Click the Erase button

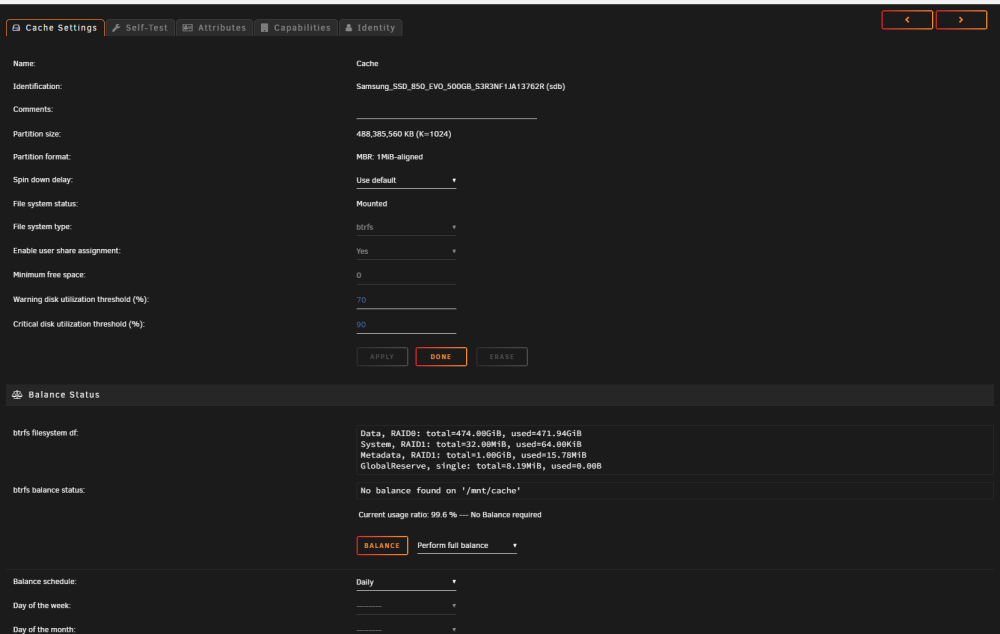(x=502, y=357)
